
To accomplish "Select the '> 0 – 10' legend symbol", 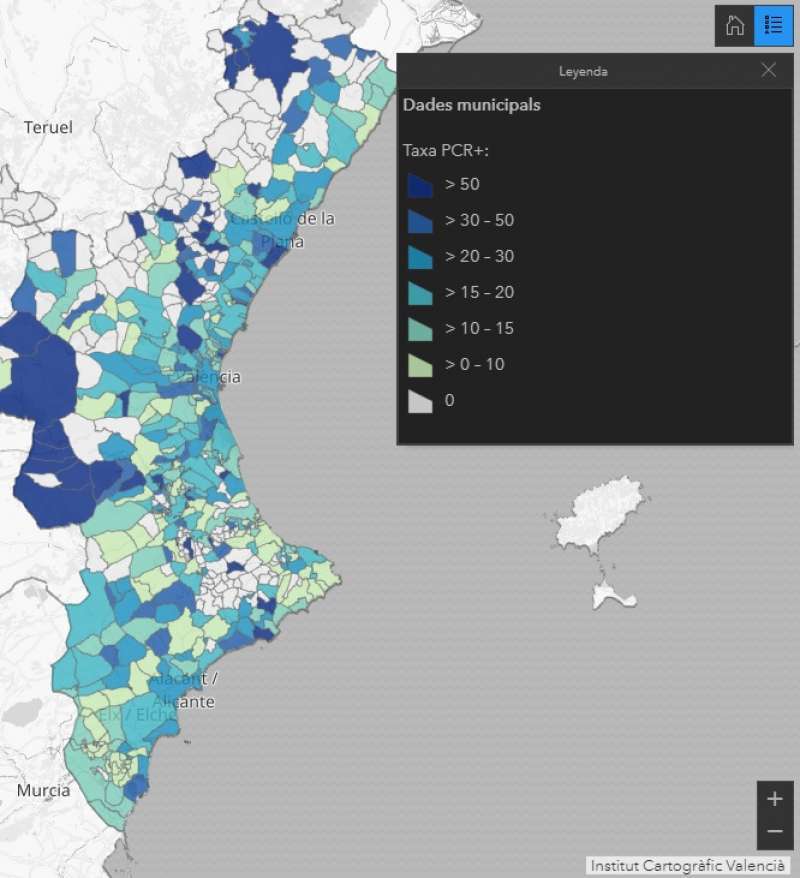I will coord(420,365).
